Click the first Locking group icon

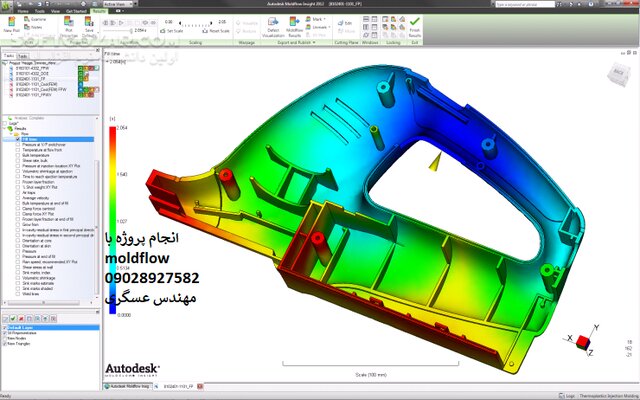[385, 19]
